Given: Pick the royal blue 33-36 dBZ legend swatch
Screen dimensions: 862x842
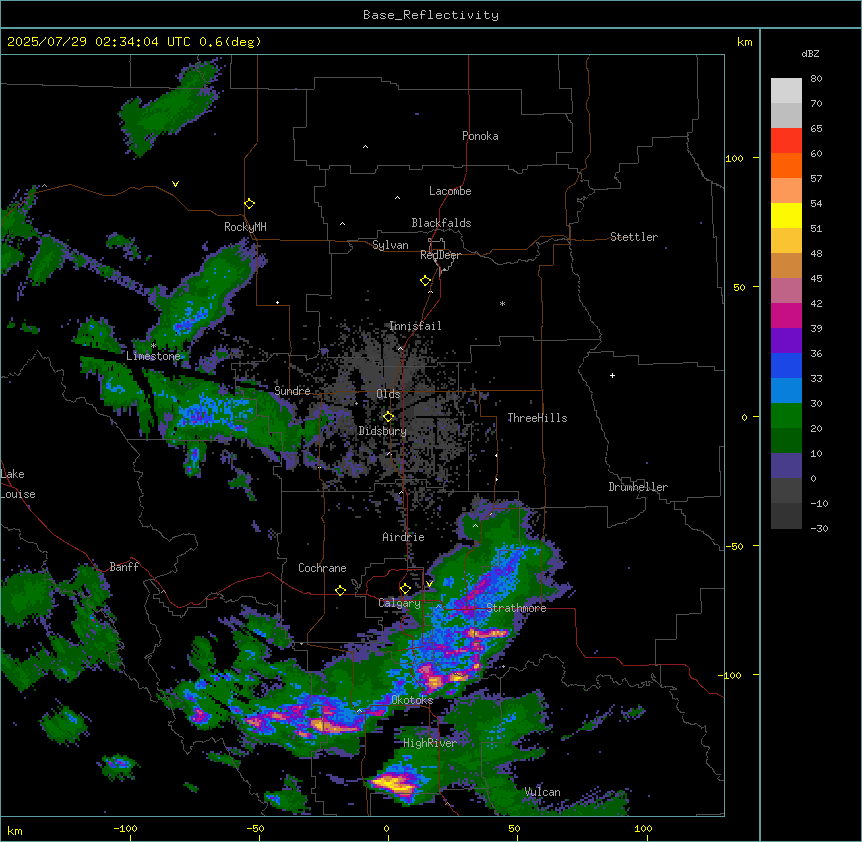Looking at the screenshot, I should tap(786, 365).
